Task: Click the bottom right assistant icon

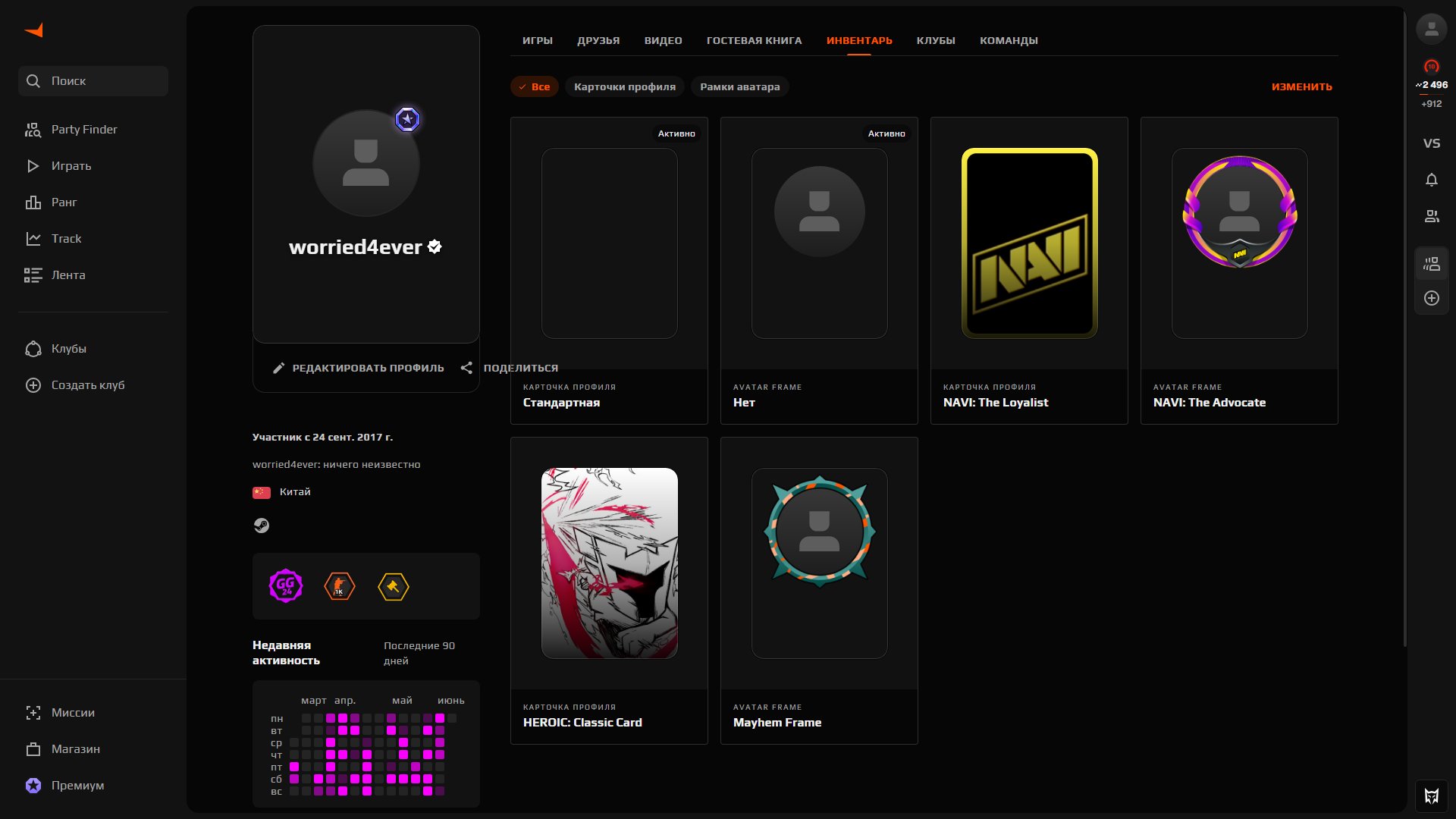Action: (1432, 796)
